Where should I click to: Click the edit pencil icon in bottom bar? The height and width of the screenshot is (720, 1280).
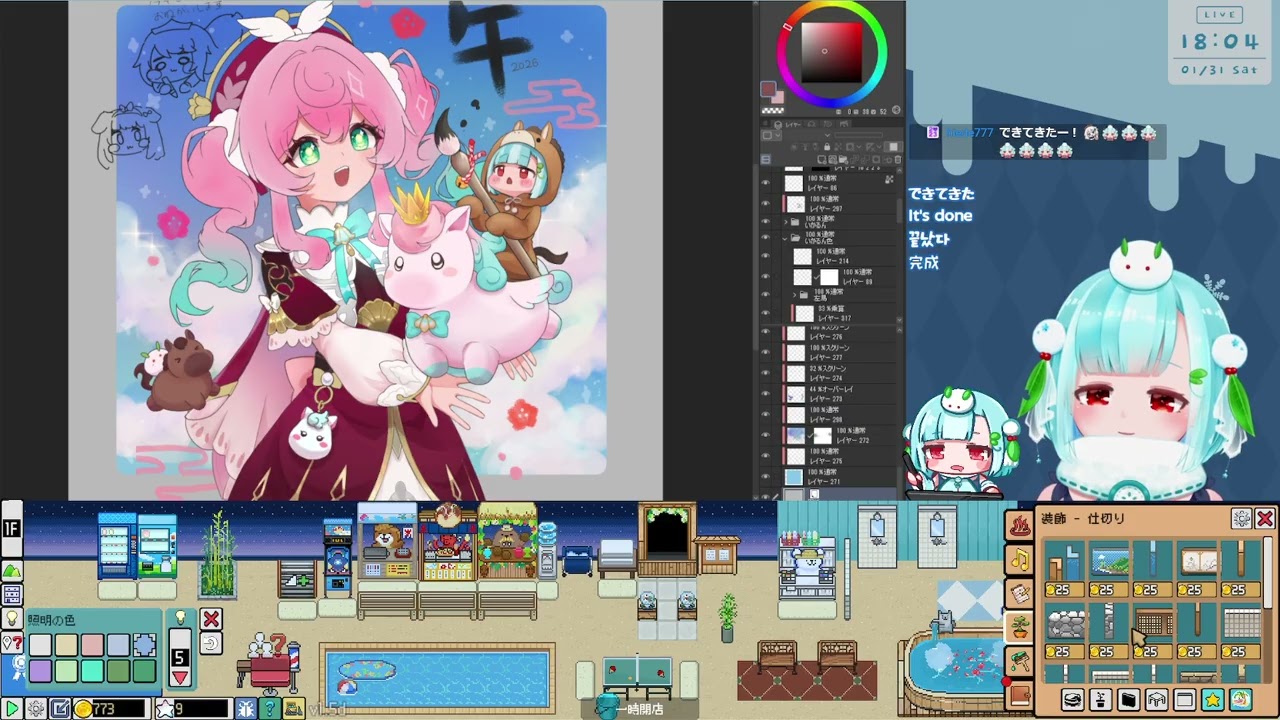point(60,709)
